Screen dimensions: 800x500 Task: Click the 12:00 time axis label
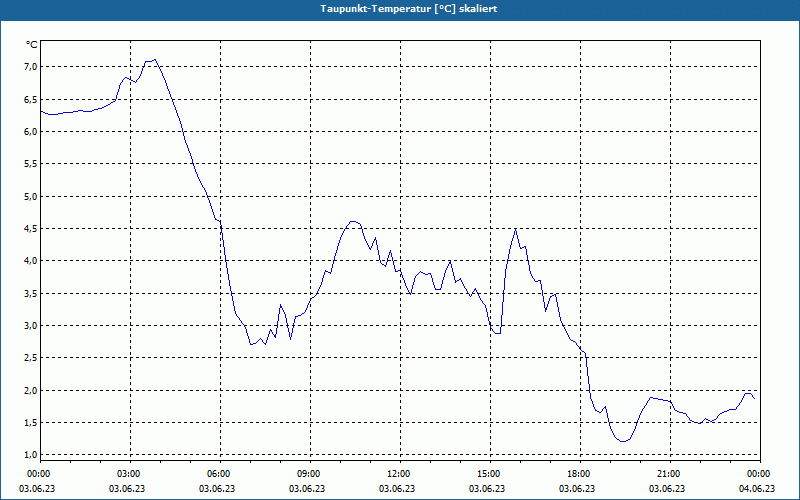(x=398, y=474)
